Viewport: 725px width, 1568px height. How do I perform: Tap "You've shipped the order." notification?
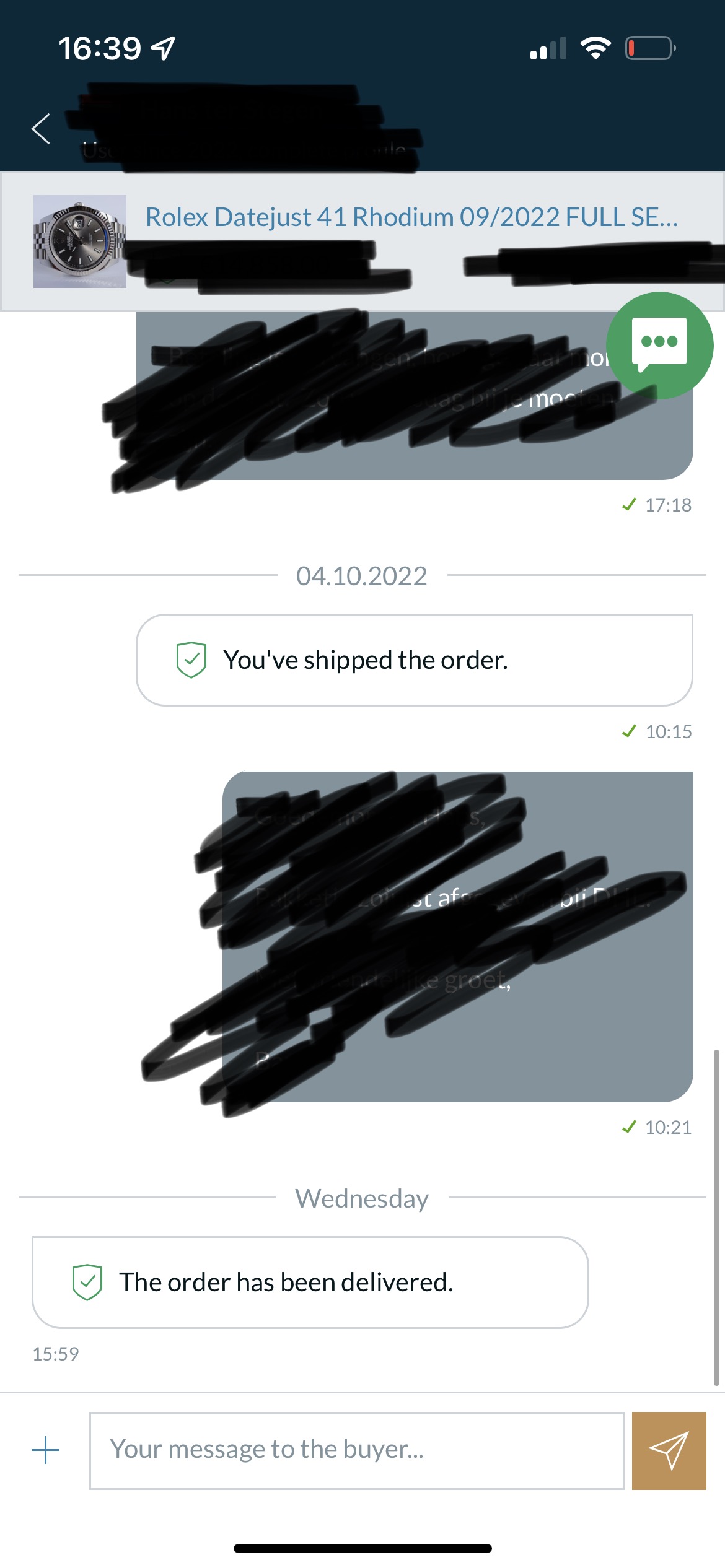414,660
